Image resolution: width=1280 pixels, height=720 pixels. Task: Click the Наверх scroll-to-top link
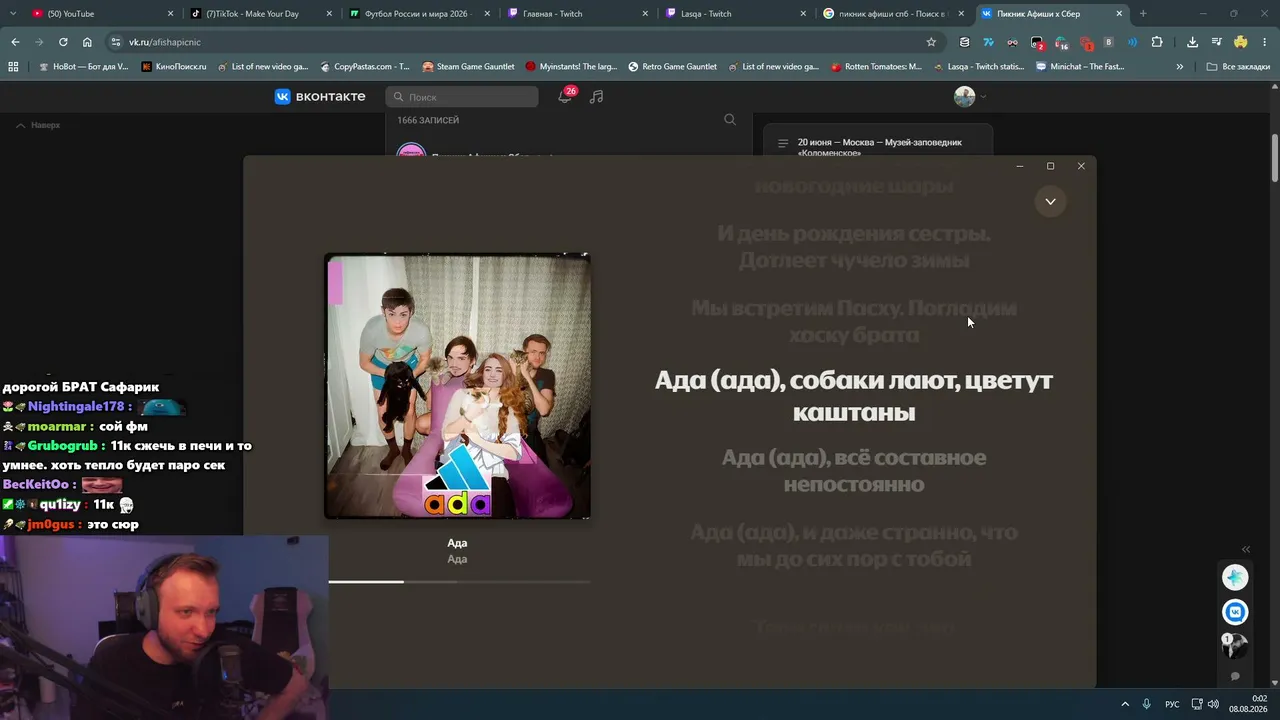tap(38, 125)
